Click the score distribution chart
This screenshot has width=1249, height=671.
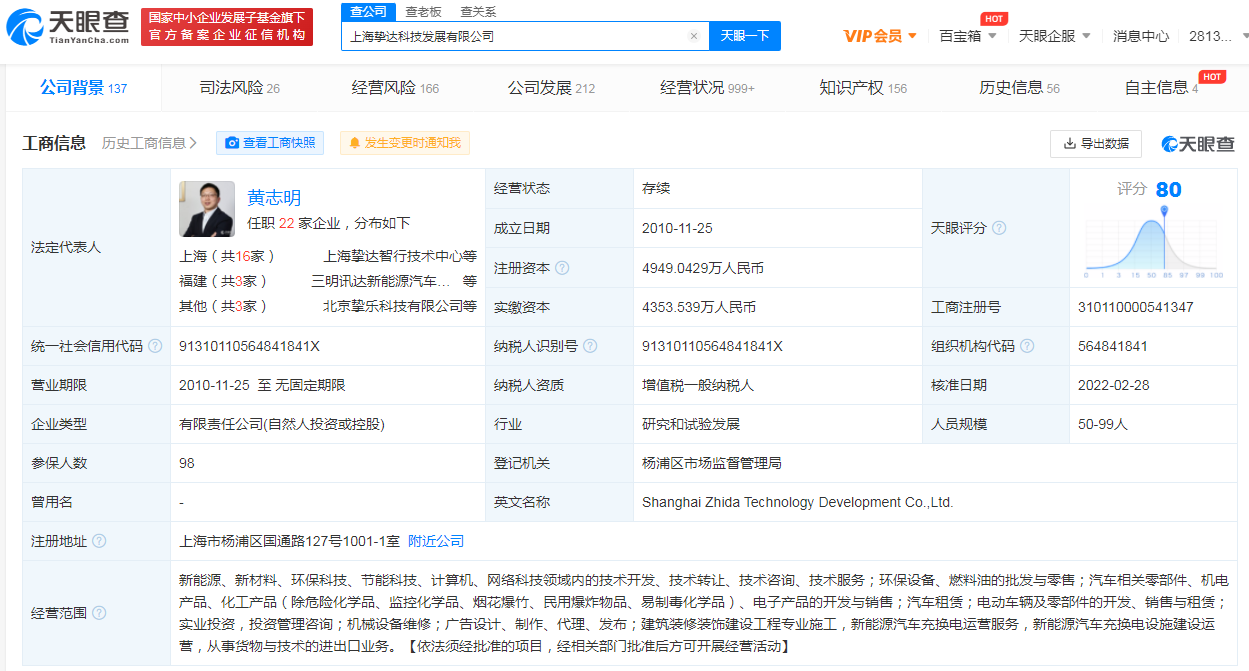click(x=1154, y=243)
